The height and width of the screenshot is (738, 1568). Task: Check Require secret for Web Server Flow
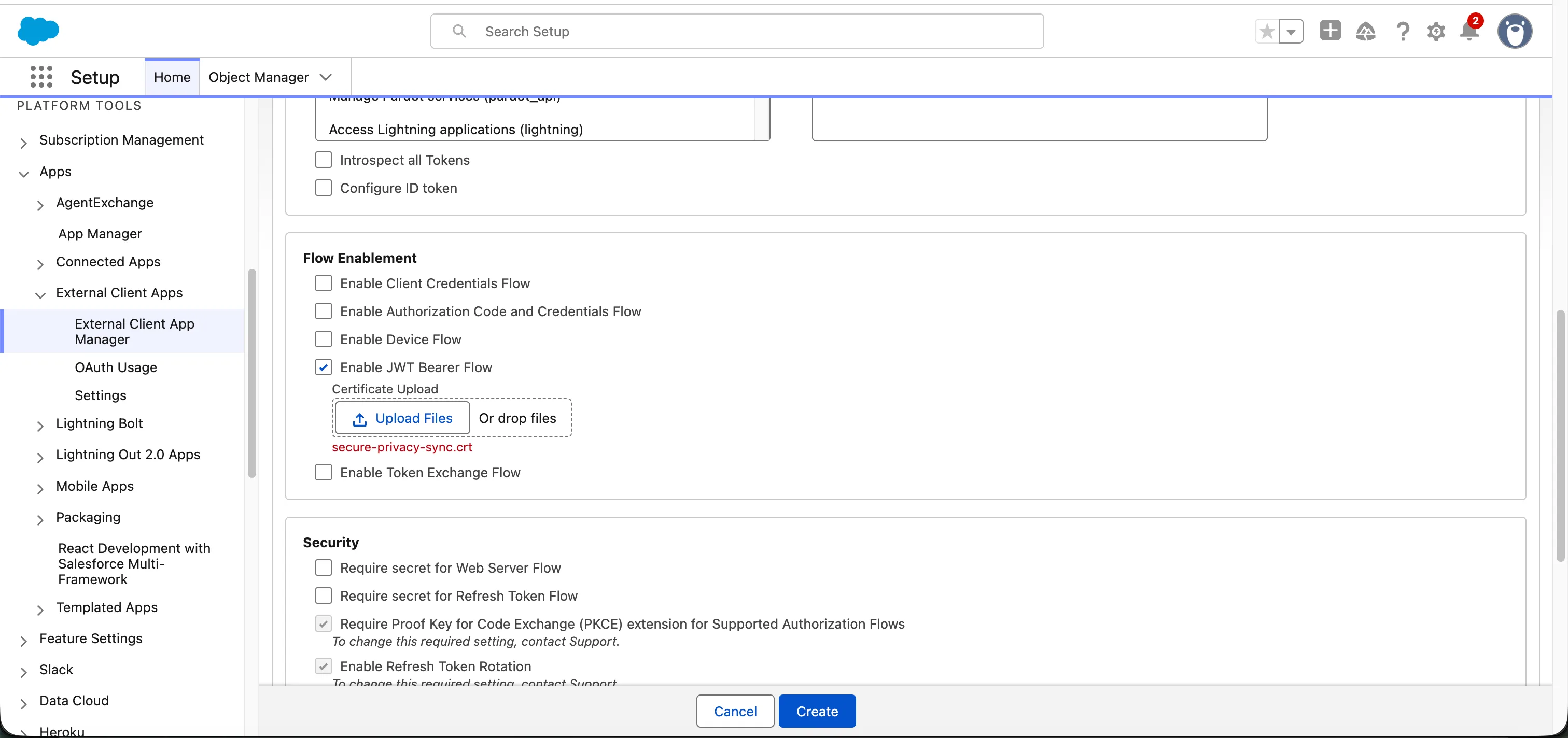click(323, 567)
